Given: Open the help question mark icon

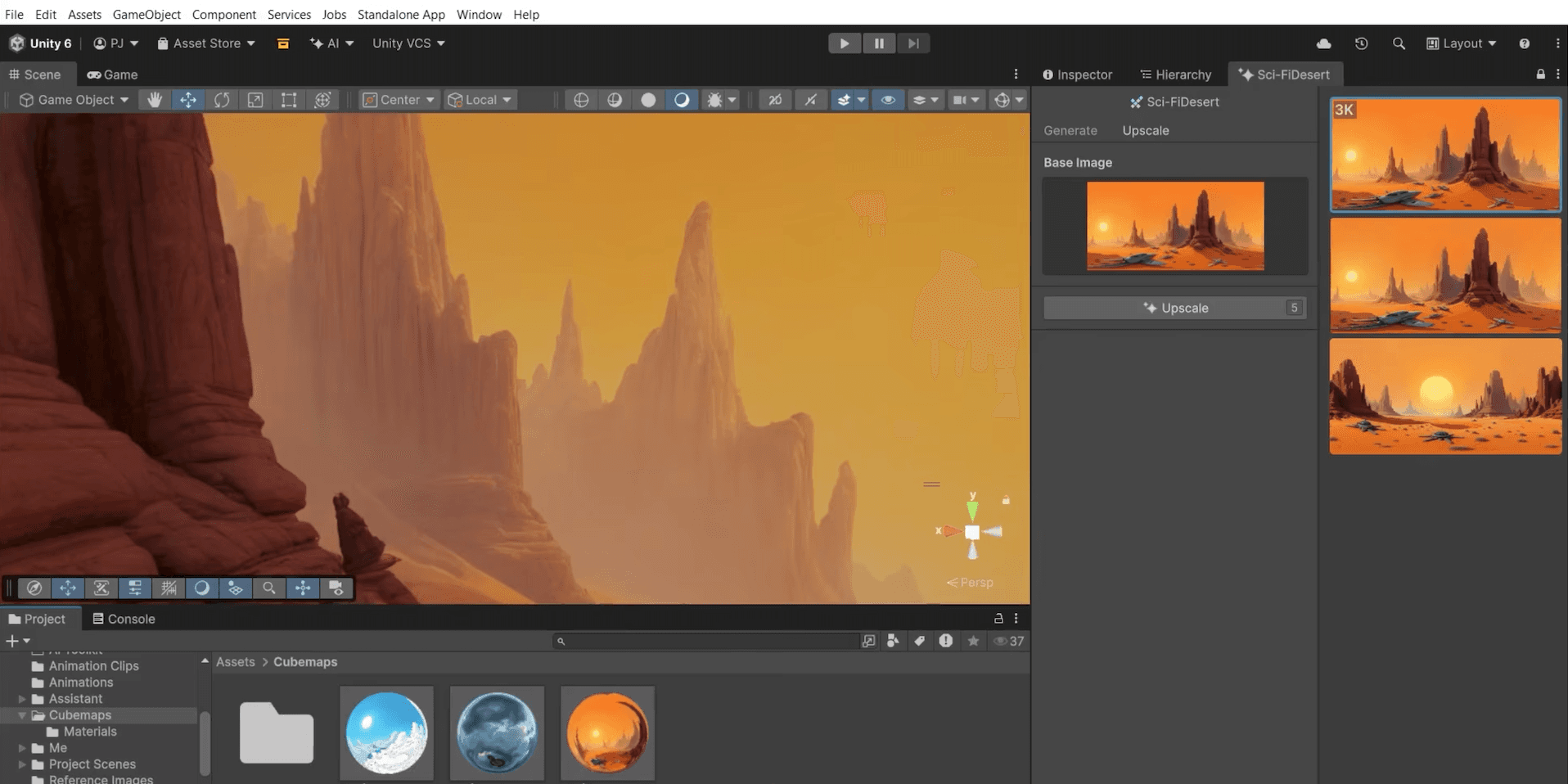Looking at the screenshot, I should click(1524, 43).
